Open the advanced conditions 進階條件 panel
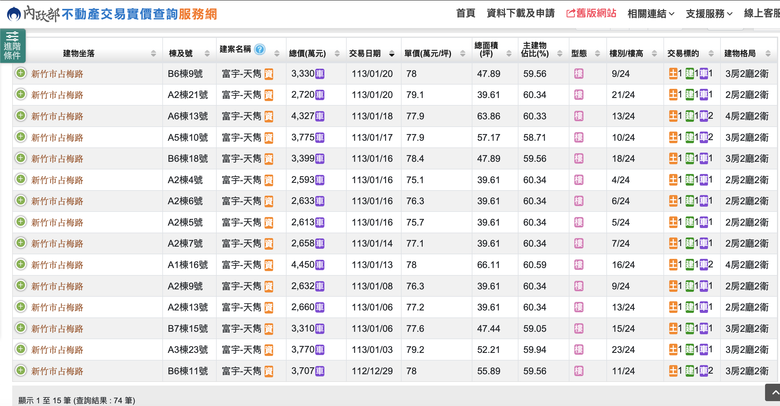The height and width of the screenshot is (406, 780). [x=12, y=45]
